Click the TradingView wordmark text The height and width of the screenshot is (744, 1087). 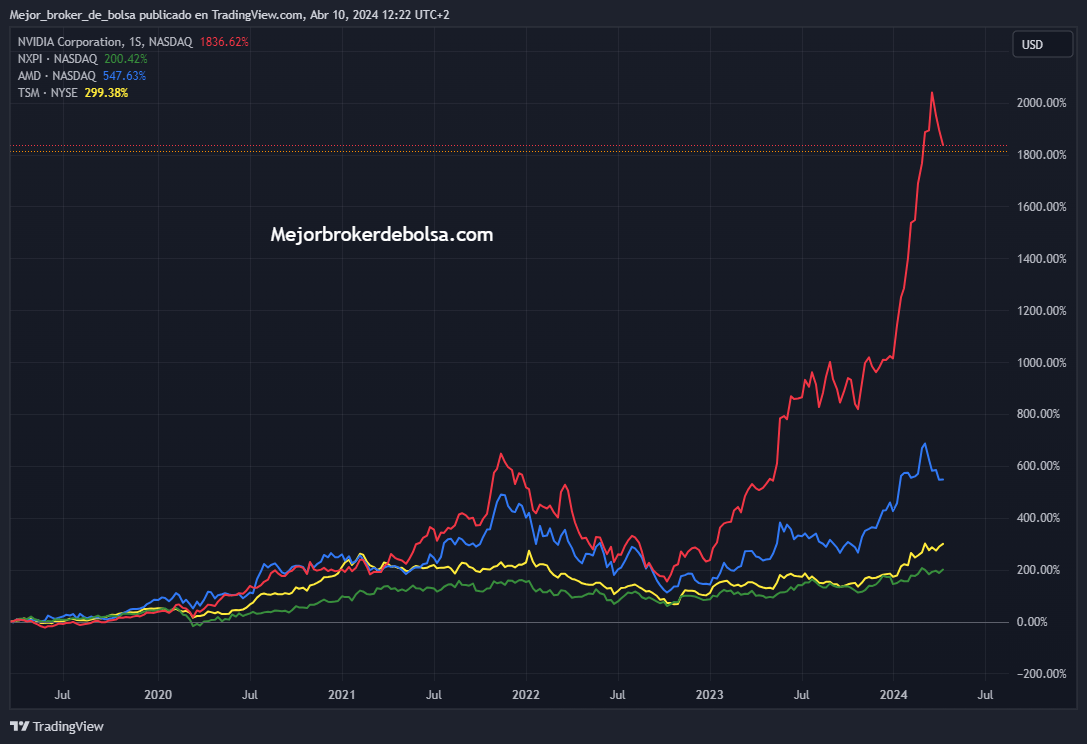pos(68,727)
